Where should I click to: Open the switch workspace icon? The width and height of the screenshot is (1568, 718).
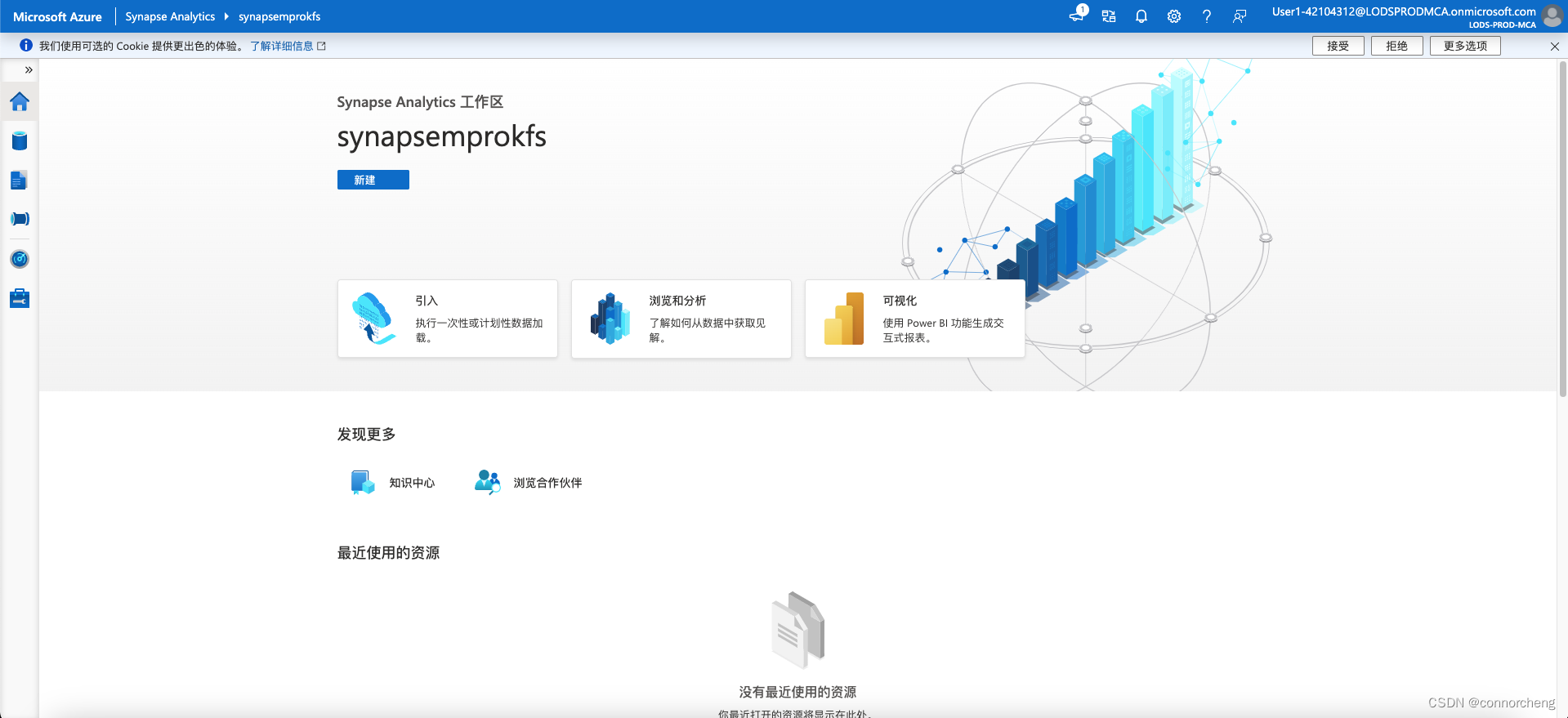pyautogui.click(x=1109, y=16)
